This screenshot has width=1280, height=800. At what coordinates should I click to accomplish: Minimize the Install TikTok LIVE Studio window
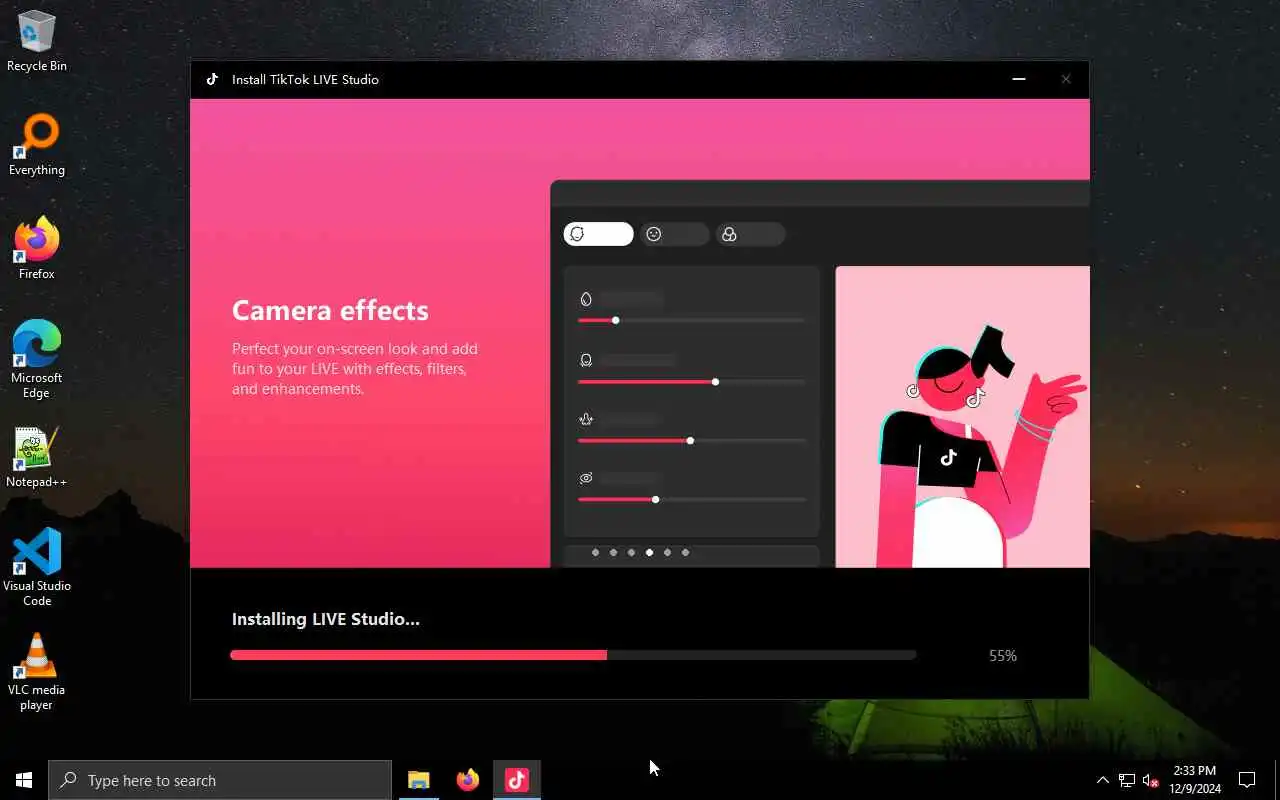click(1019, 79)
